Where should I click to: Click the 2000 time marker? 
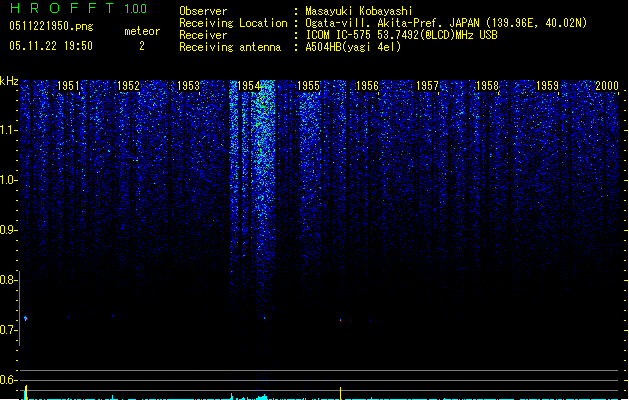pos(607,86)
